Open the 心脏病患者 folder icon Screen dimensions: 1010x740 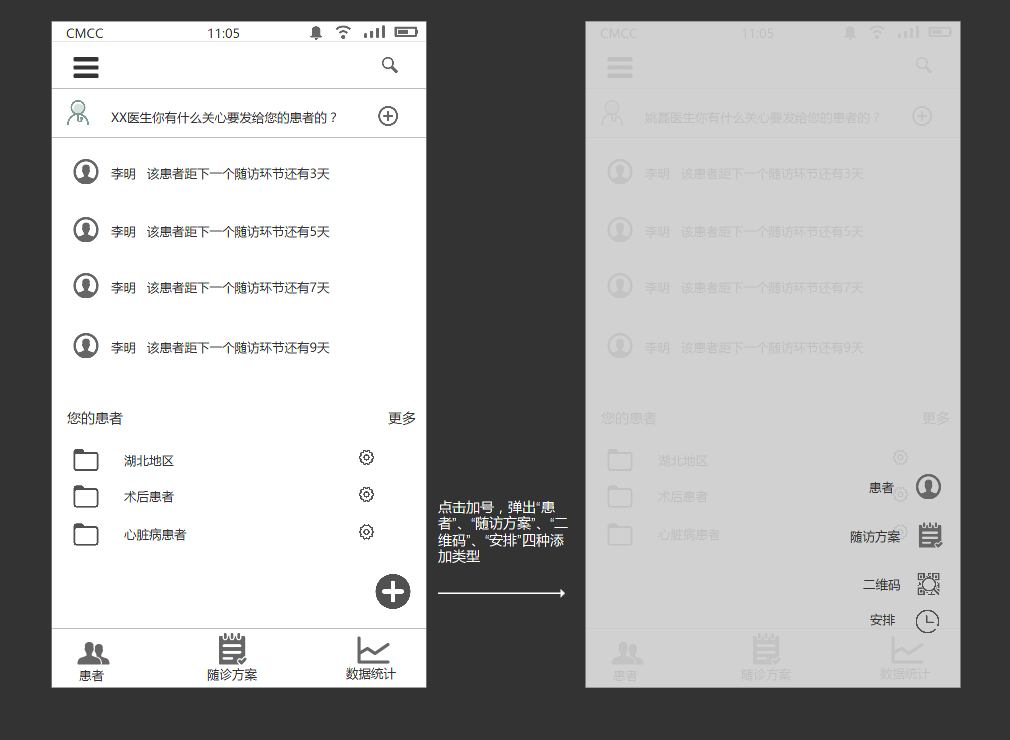pos(86,535)
